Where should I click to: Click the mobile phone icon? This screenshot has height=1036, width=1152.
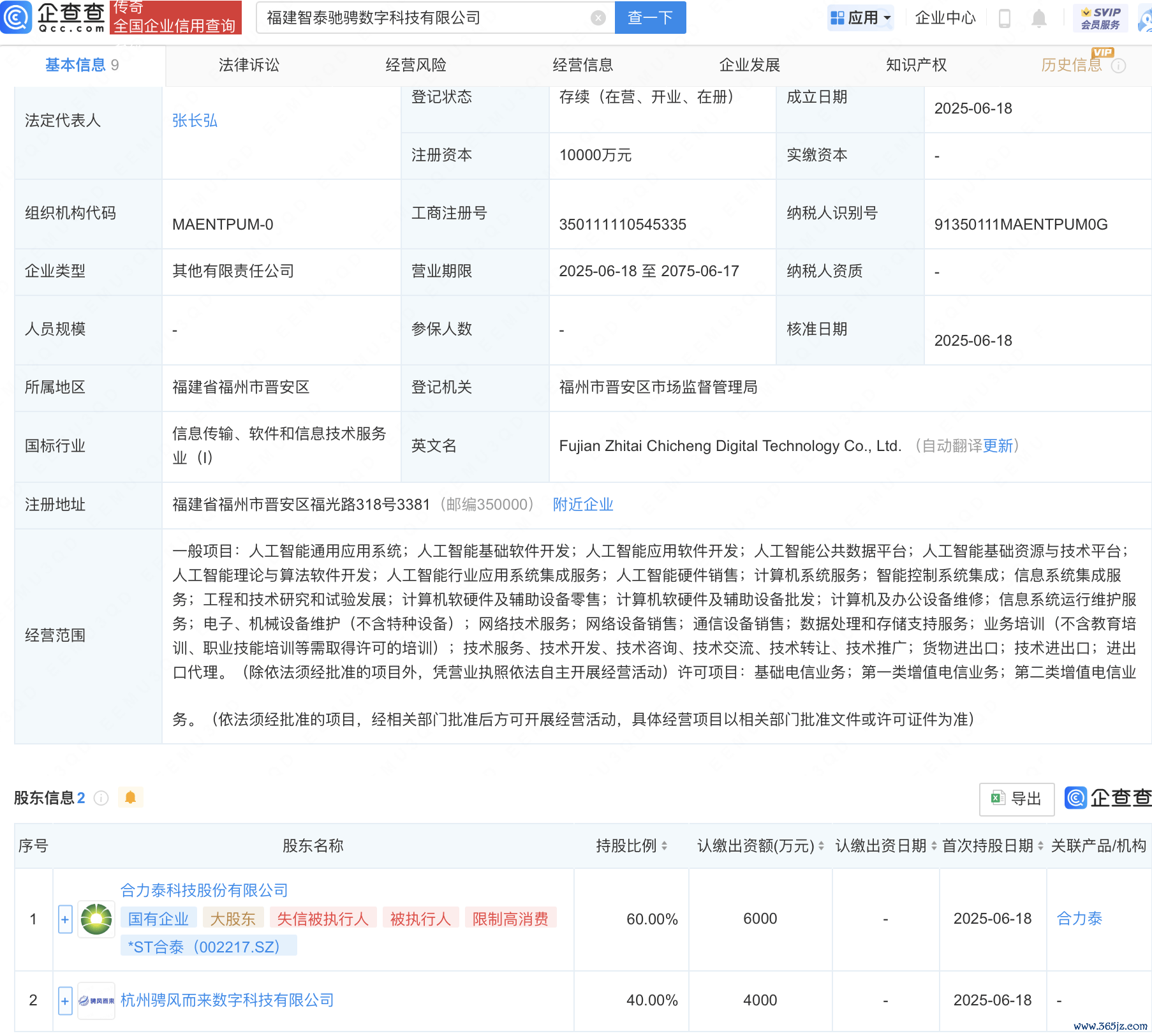point(1005,18)
